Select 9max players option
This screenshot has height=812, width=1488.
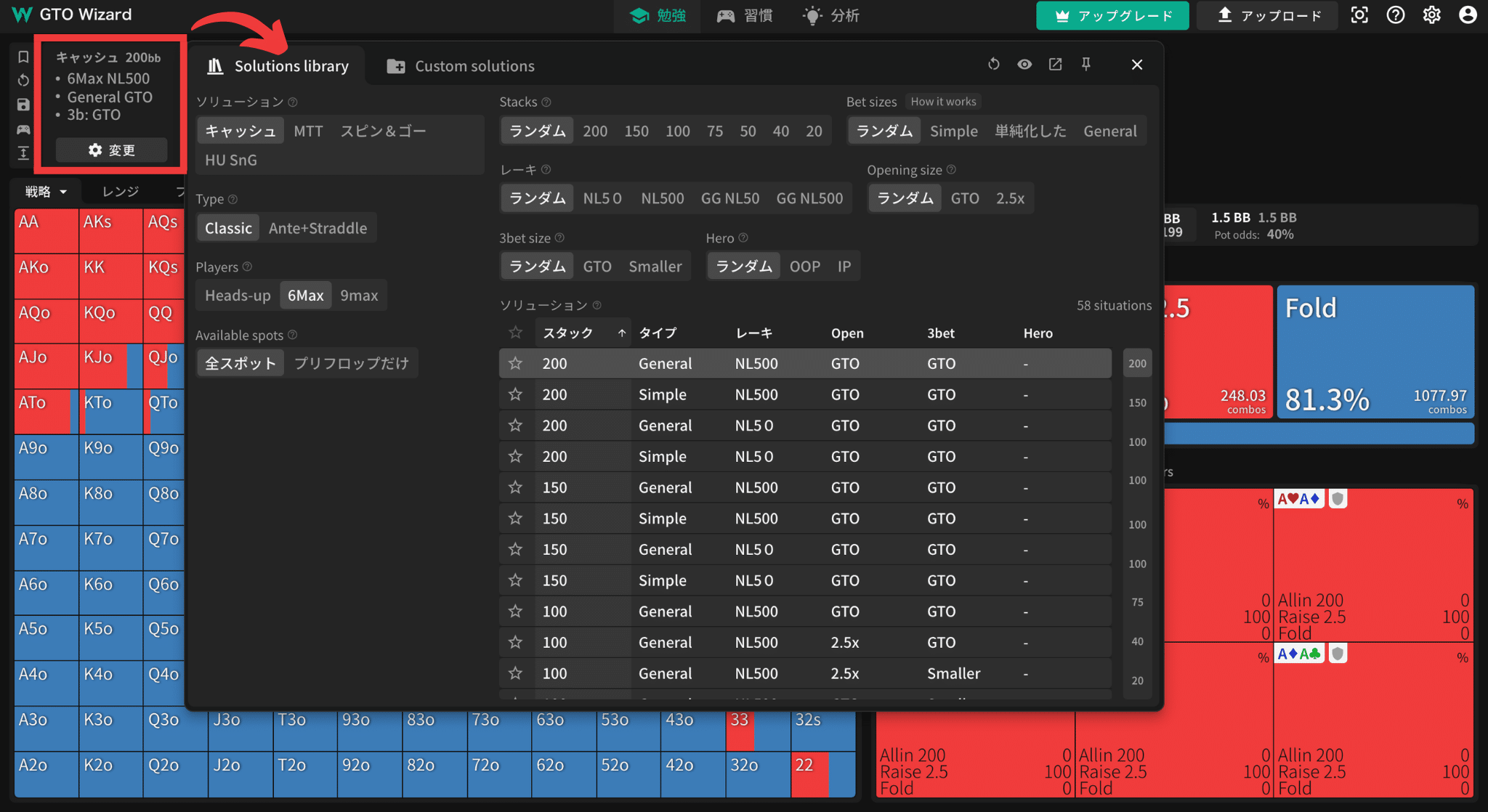coord(359,296)
